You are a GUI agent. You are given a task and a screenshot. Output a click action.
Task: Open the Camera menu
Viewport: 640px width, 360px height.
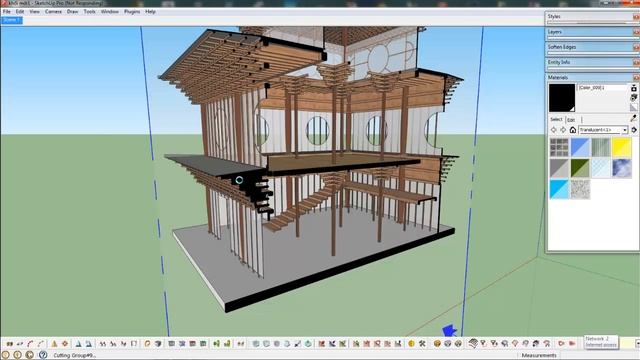[53, 12]
